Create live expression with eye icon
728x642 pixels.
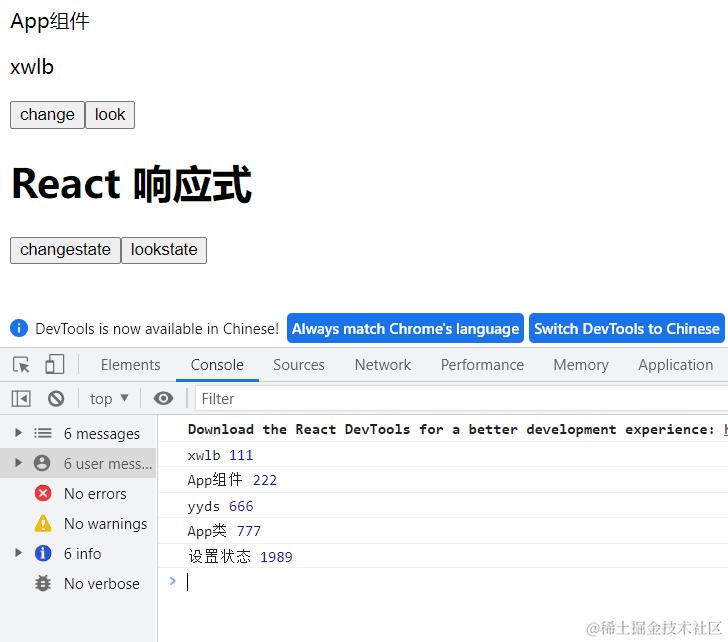click(163, 398)
